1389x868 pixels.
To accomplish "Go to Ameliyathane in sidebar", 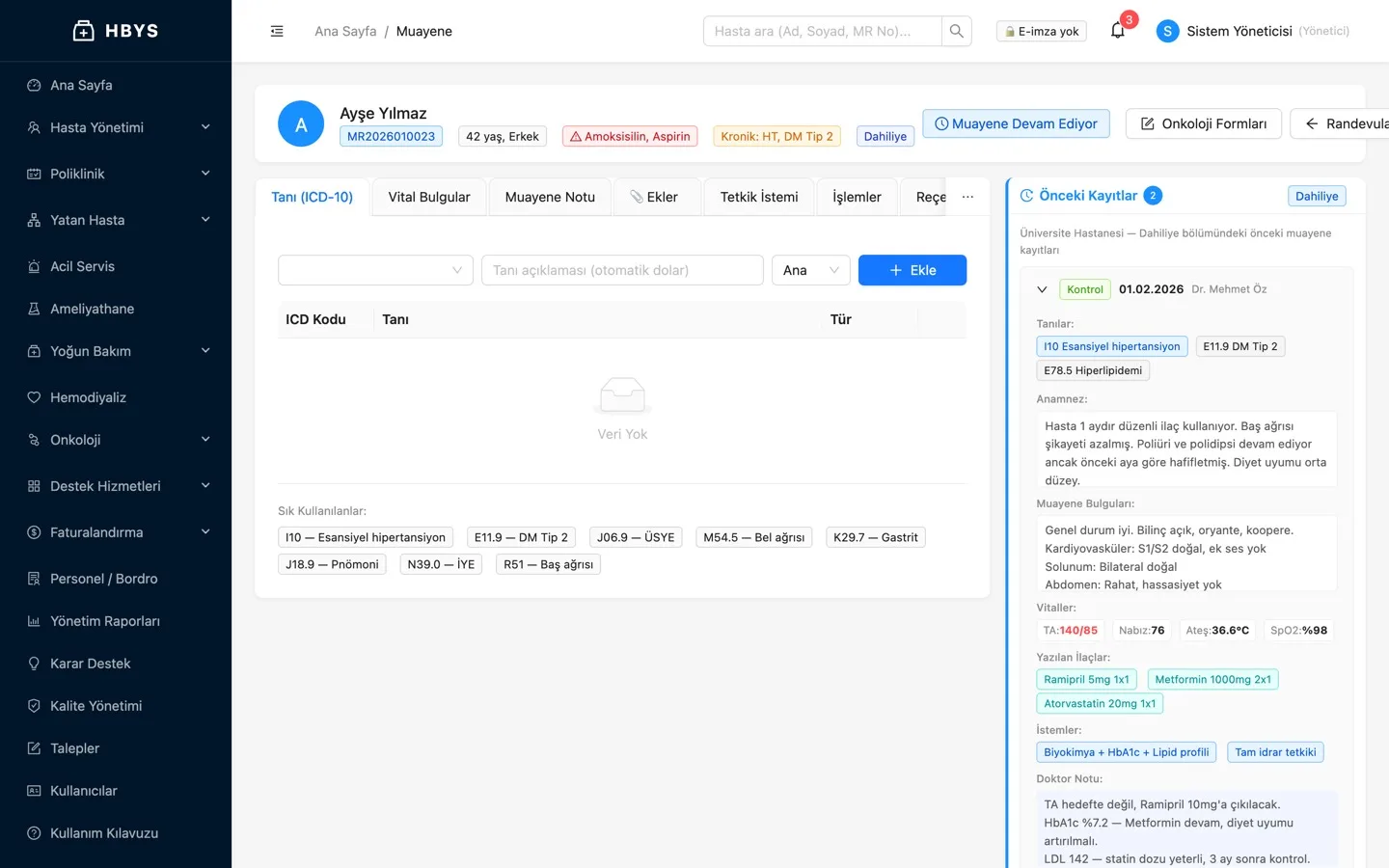I will coord(116,309).
